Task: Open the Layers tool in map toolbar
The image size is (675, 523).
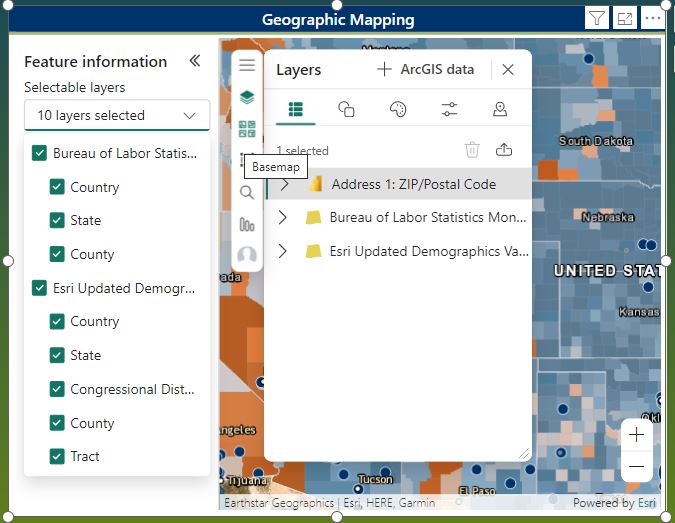Action: (x=247, y=97)
